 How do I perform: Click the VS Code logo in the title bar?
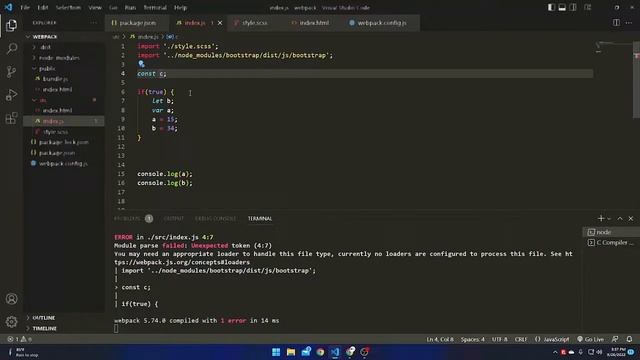tap(8, 7)
